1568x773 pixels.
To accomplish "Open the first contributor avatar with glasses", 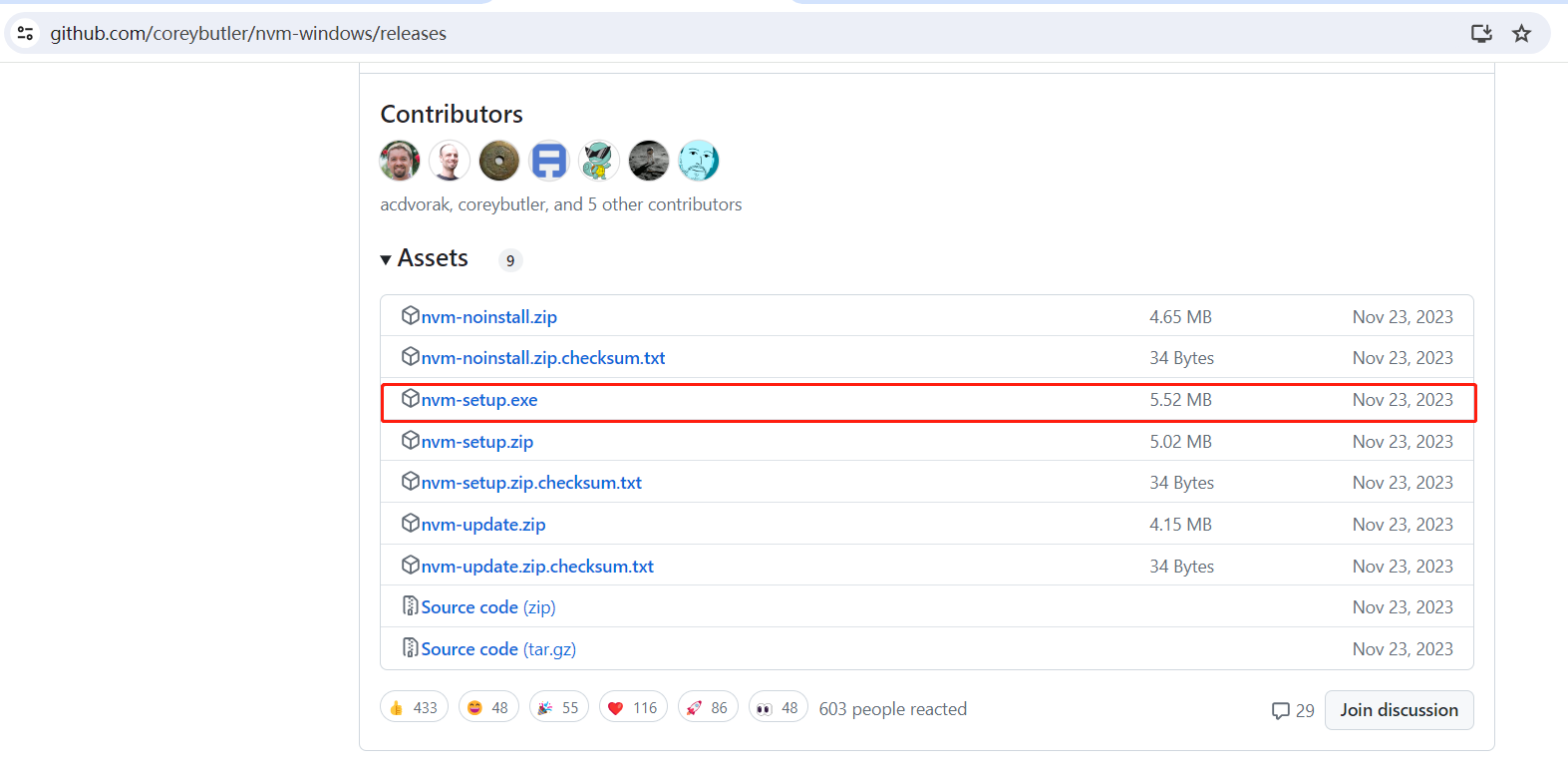I will (400, 161).
